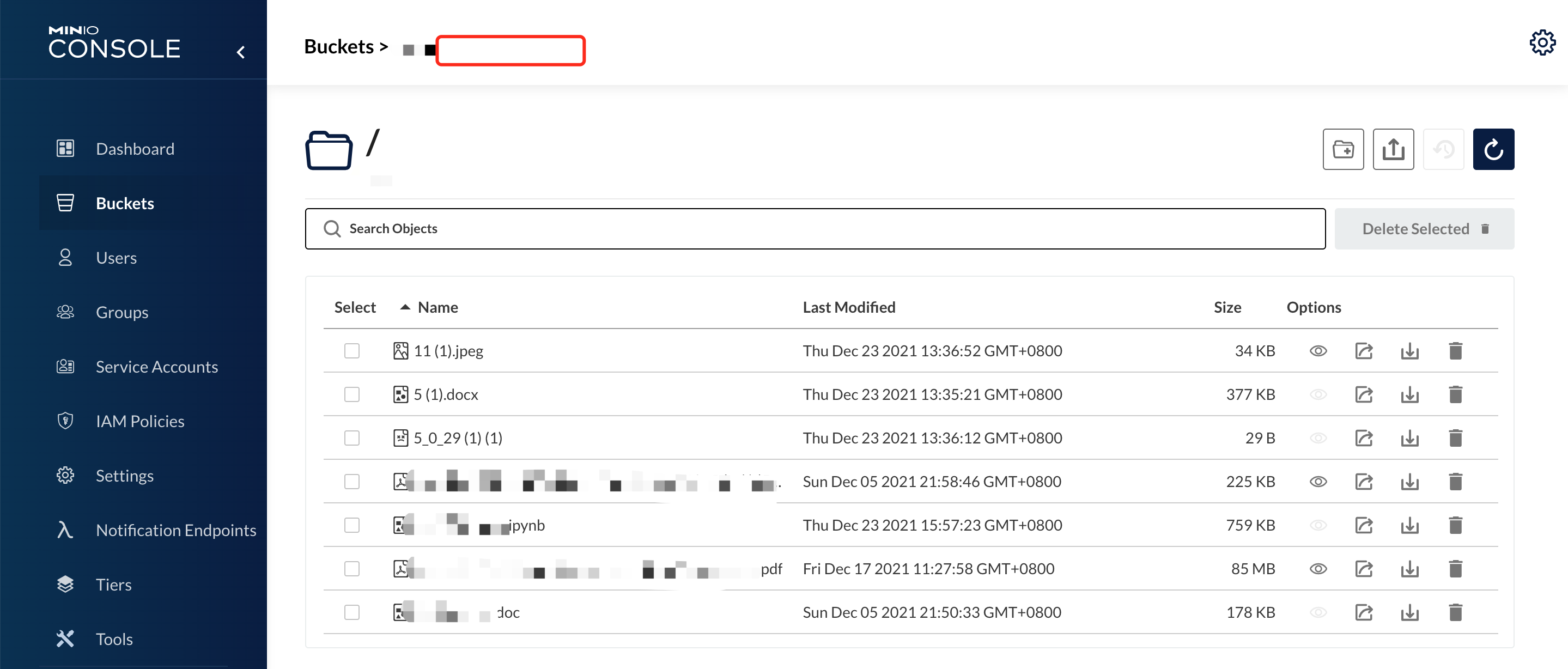Open bucket settings gear icon
Image resolution: width=1568 pixels, height=669 pixels.
(1542, 42)
